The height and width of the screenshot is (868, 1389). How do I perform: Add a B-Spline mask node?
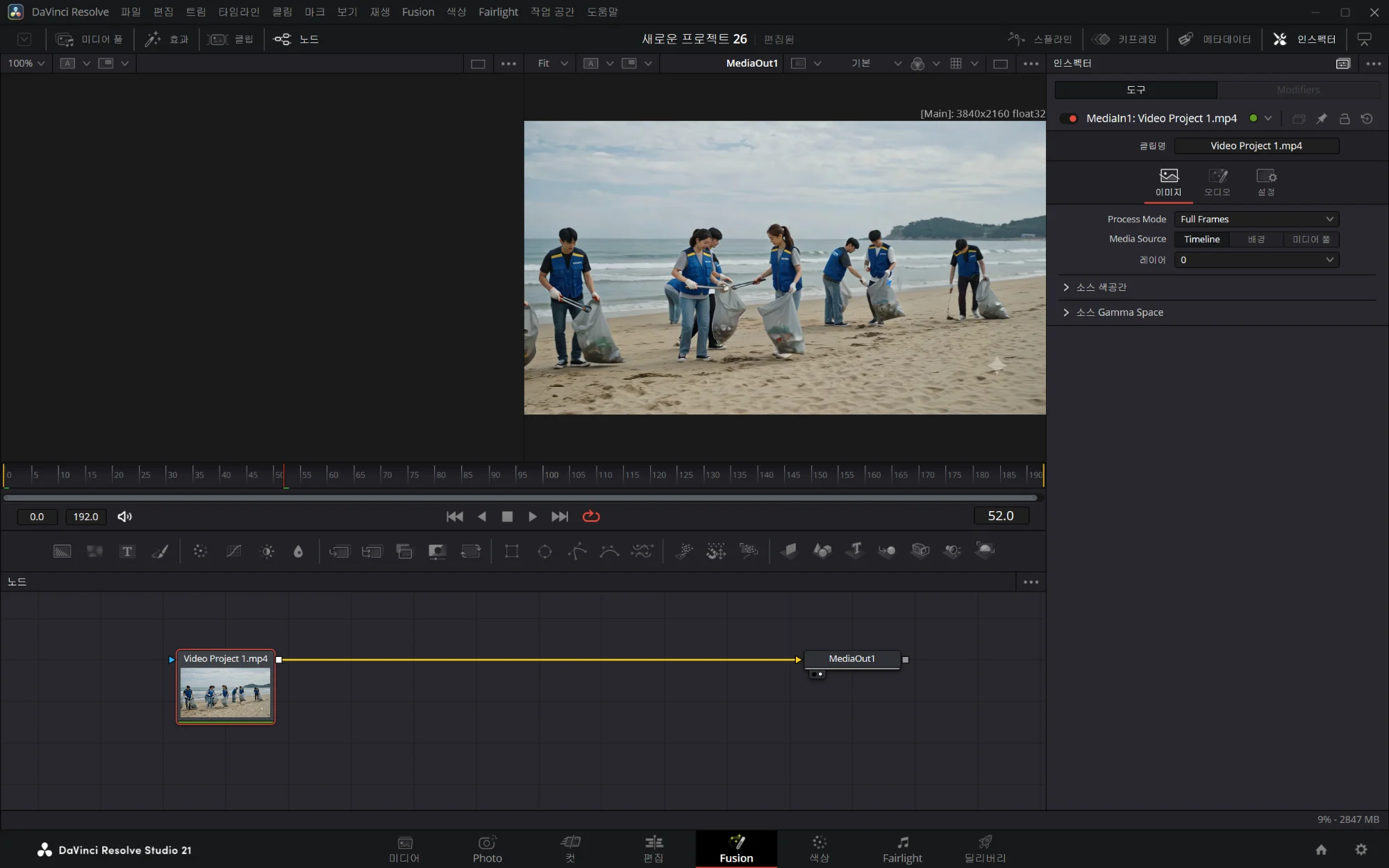pos(609,551)
